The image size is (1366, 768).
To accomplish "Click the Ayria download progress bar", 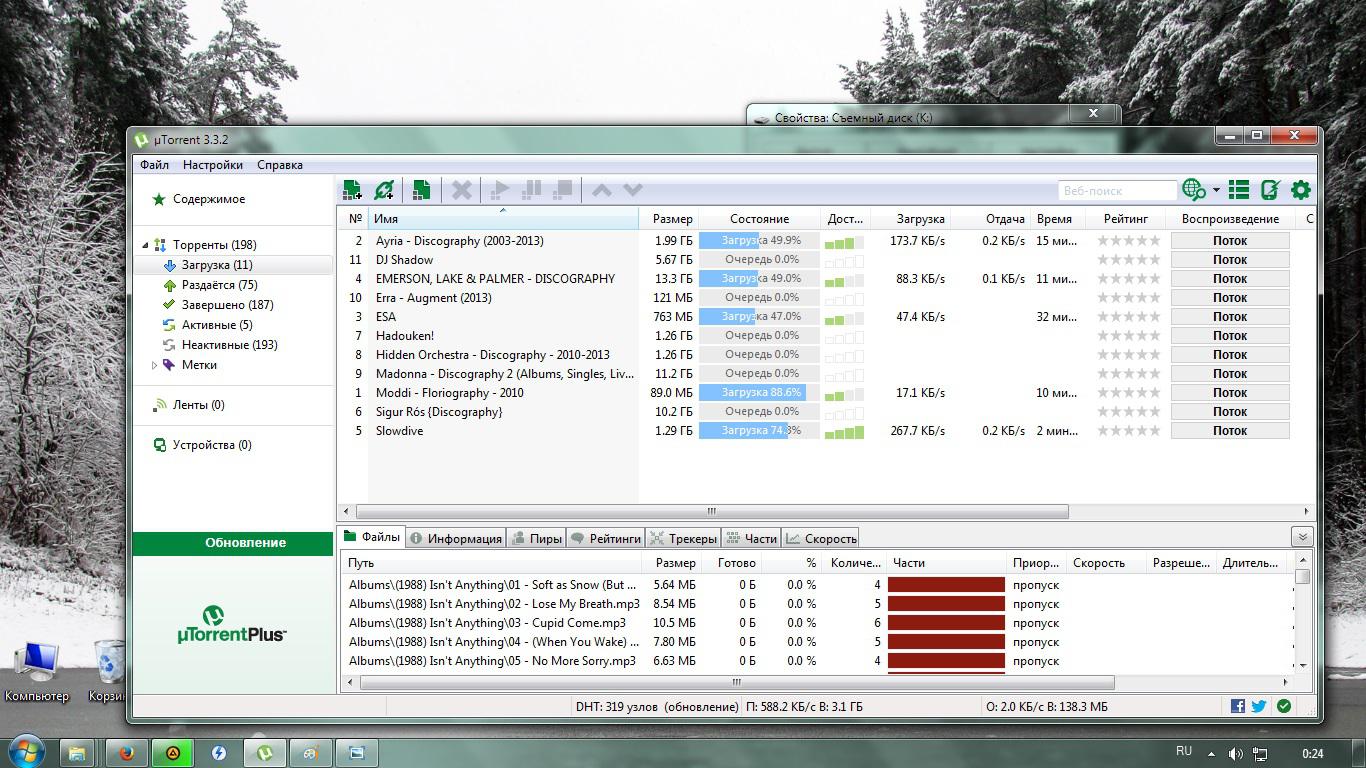I will pos(759,241).
